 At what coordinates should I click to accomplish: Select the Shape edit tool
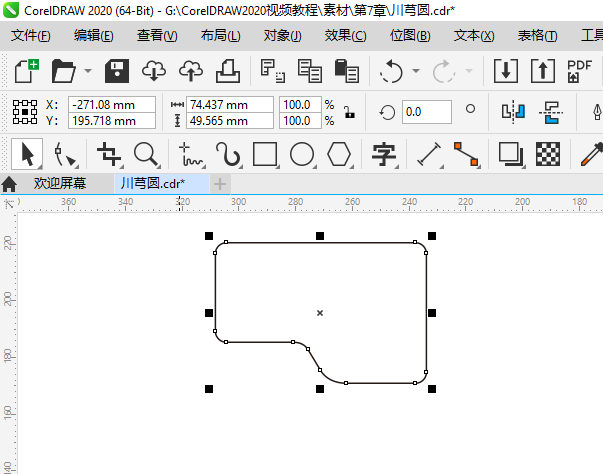coord(65,155)
